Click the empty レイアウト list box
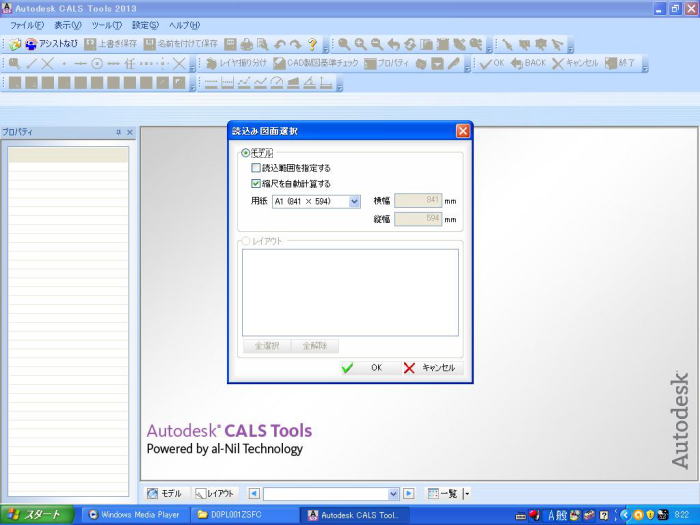 350,292
